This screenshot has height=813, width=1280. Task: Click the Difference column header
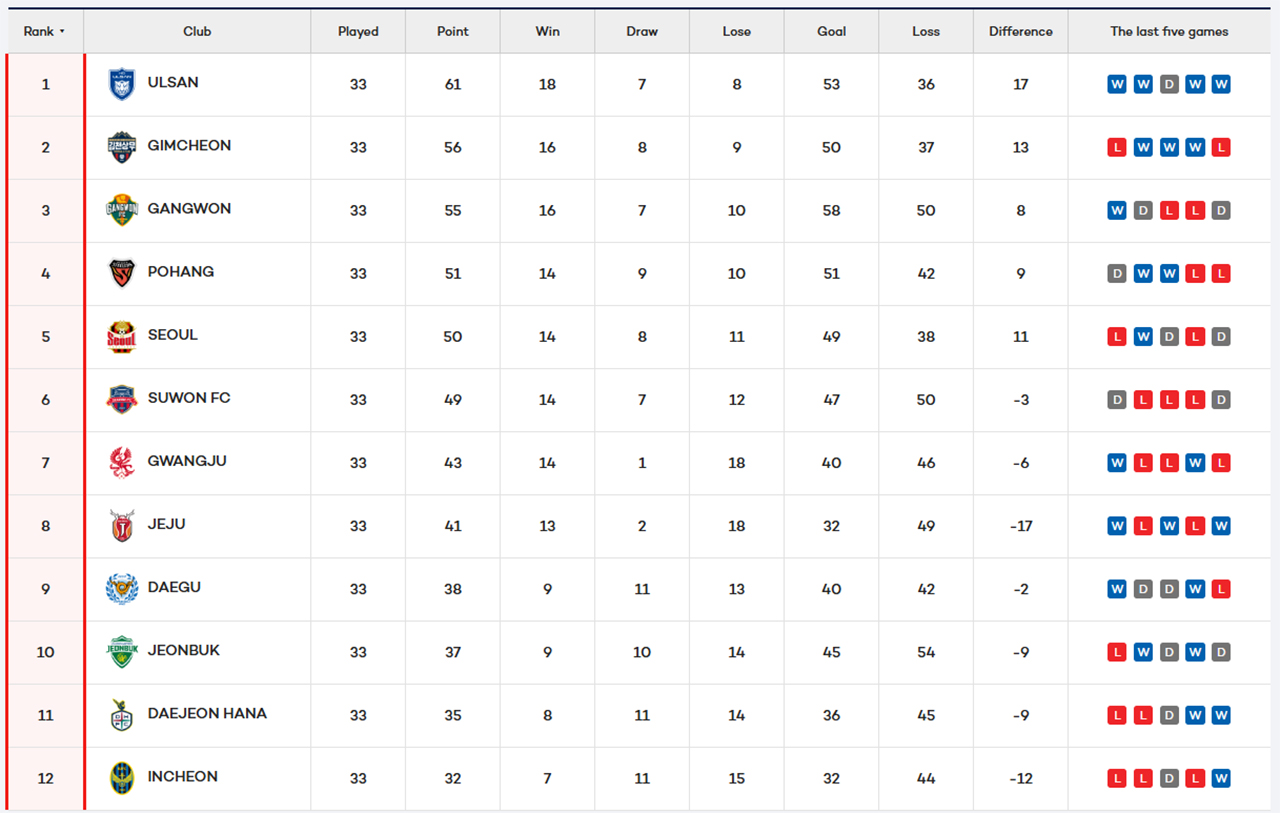1020,32
